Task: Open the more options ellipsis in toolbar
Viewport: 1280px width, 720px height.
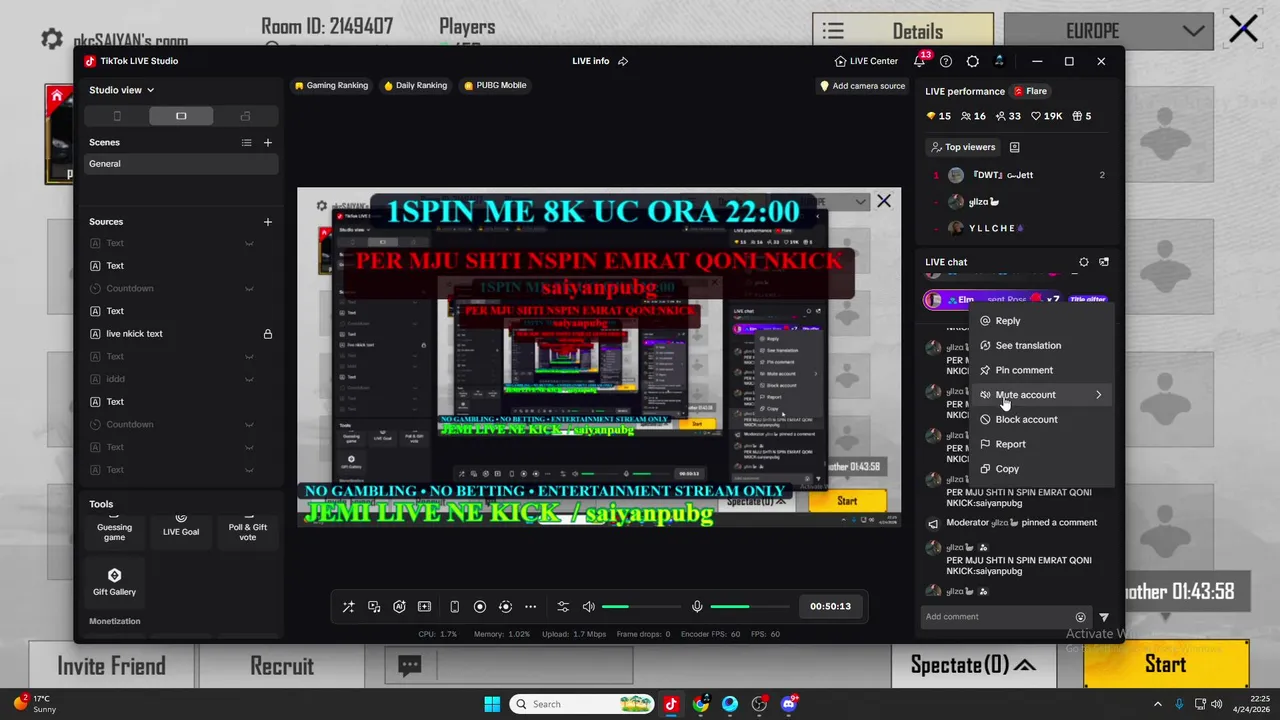Action: [531, 607]
